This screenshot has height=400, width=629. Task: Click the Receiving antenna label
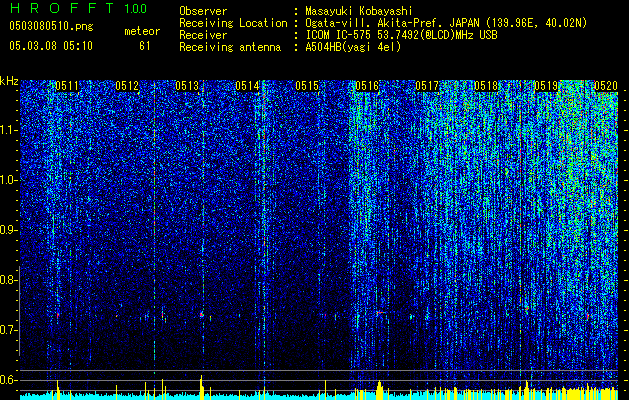[x=230, y=47]
